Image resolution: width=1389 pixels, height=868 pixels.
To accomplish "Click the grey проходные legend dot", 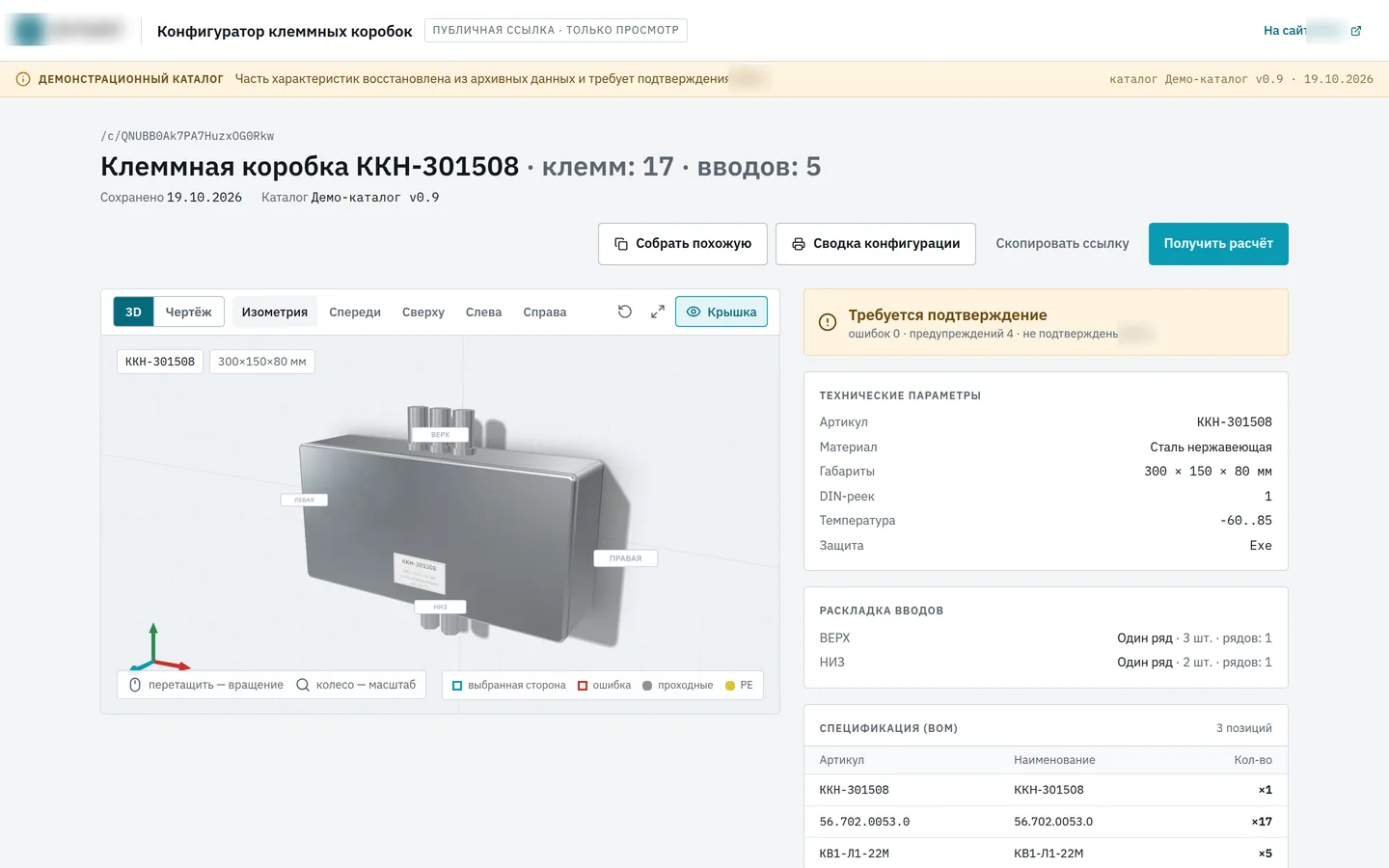I will [x=647, y=686].
